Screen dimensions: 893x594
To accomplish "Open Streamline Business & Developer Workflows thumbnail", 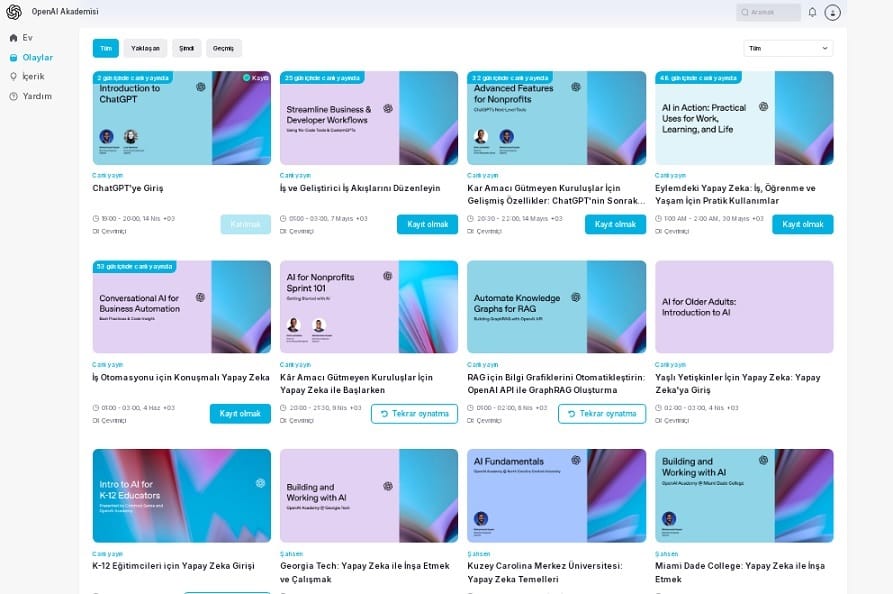I will pyautogui.click(x=369, y=118).
